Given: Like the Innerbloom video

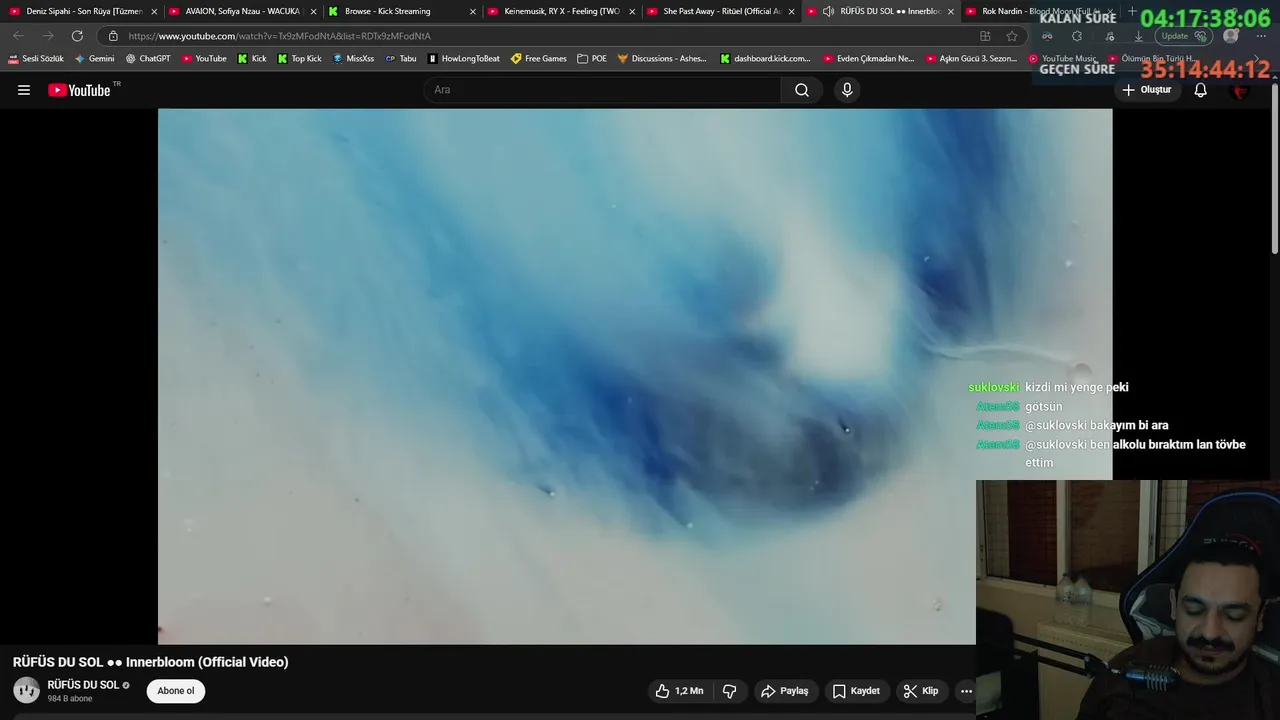Looking at the screenshot, I should point(680,691).
